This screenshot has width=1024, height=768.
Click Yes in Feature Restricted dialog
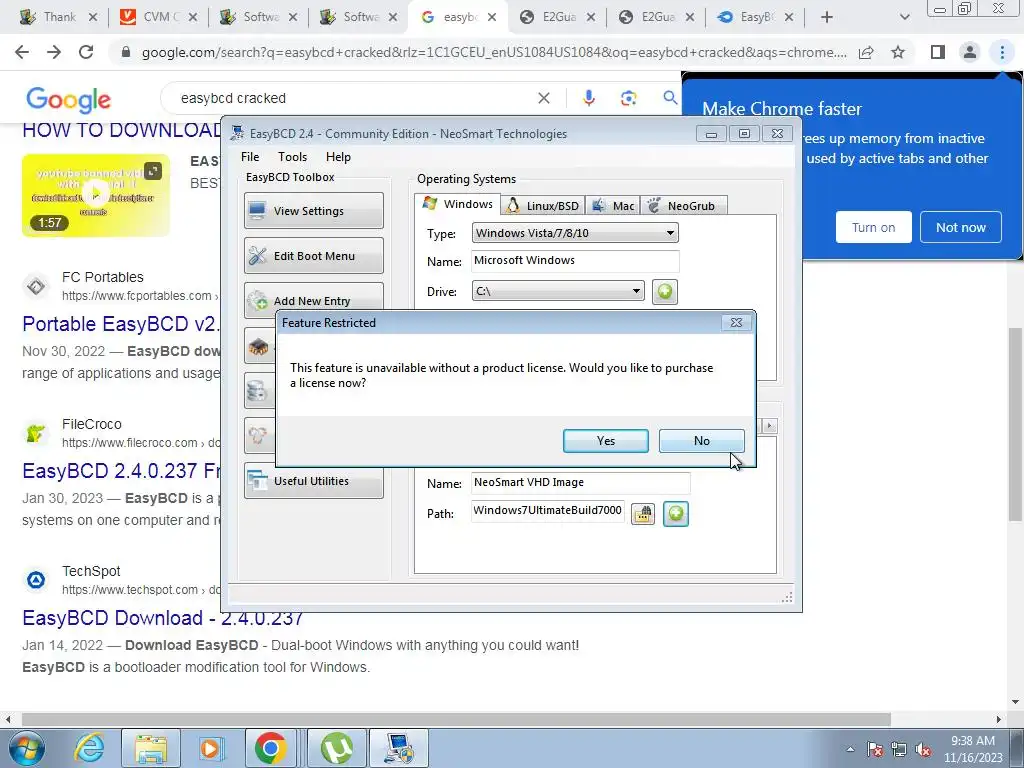point(605,441)
